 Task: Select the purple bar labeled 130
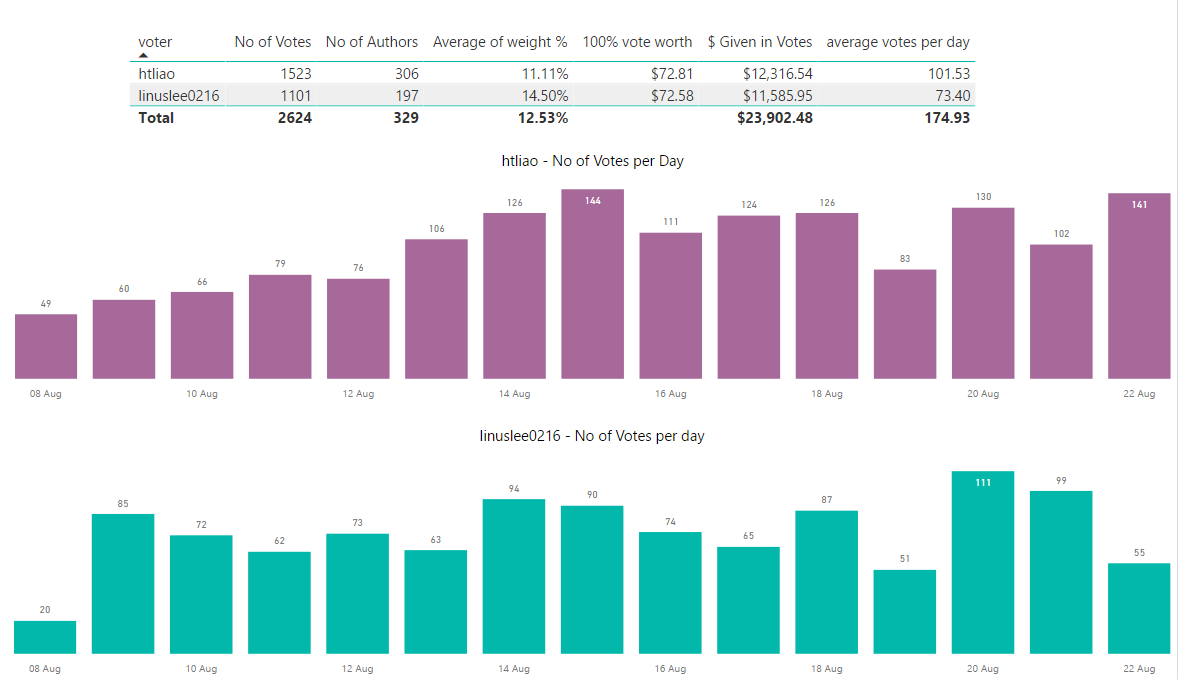click(983, 294)
